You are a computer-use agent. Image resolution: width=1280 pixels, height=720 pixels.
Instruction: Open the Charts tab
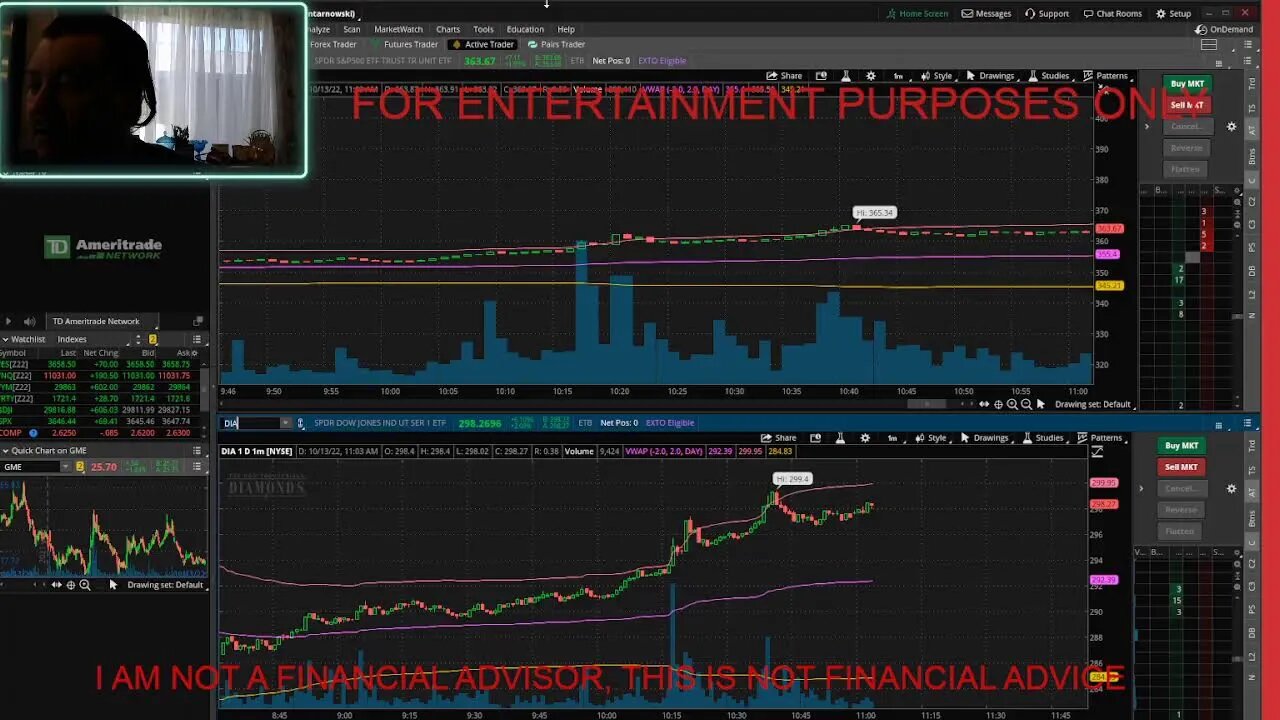(x=448, y=30)
